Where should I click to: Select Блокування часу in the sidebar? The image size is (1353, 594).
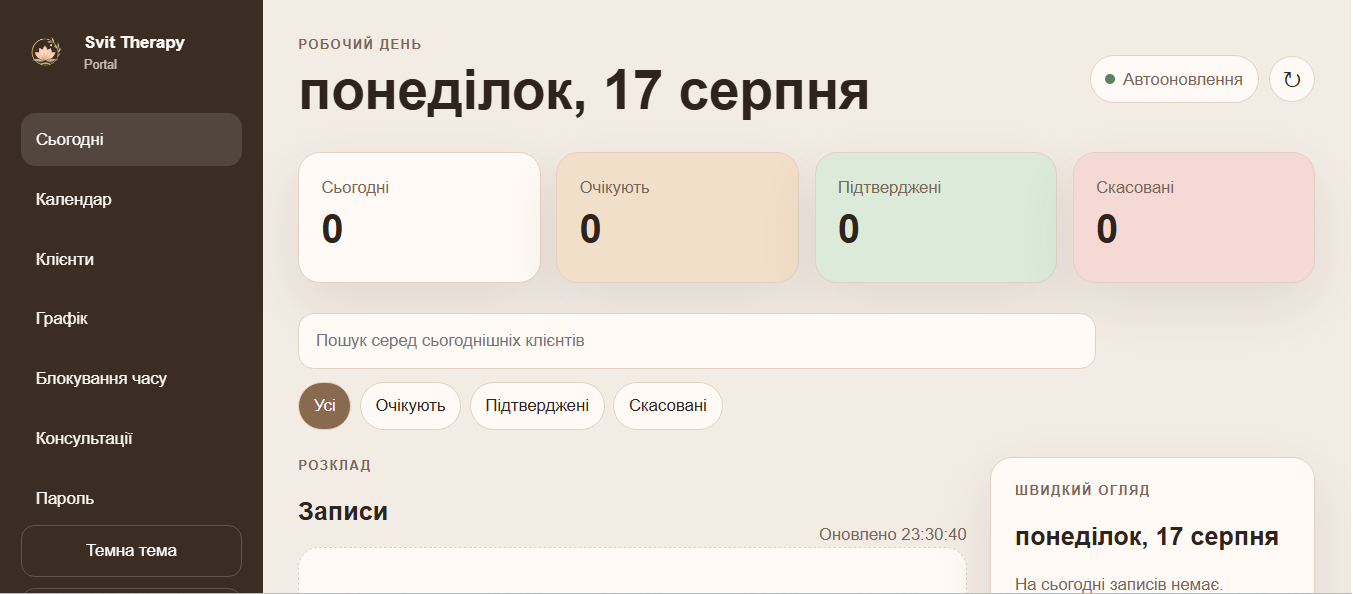pos(131,379)
